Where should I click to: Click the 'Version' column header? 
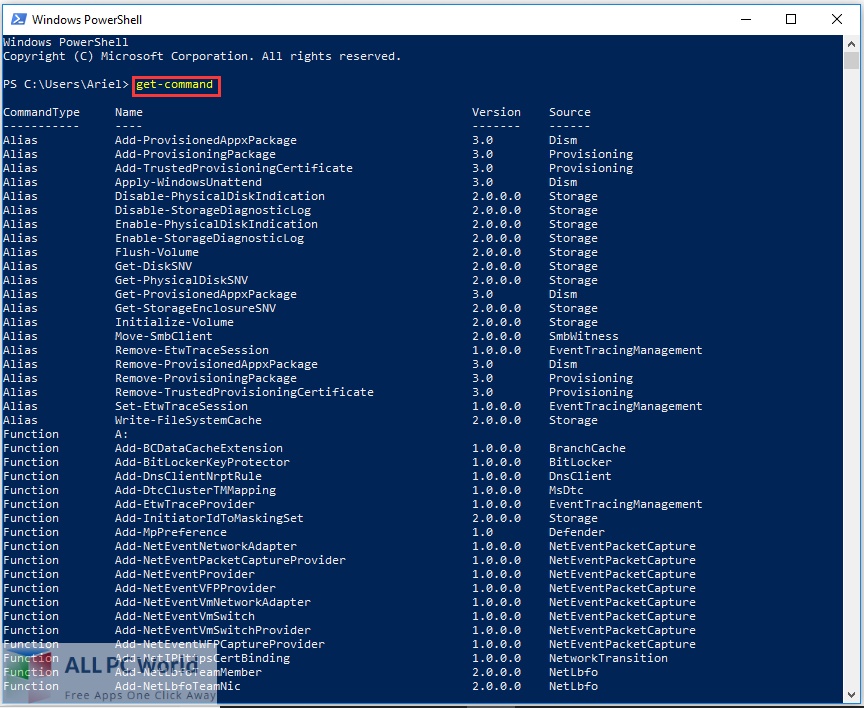(496, 112)
